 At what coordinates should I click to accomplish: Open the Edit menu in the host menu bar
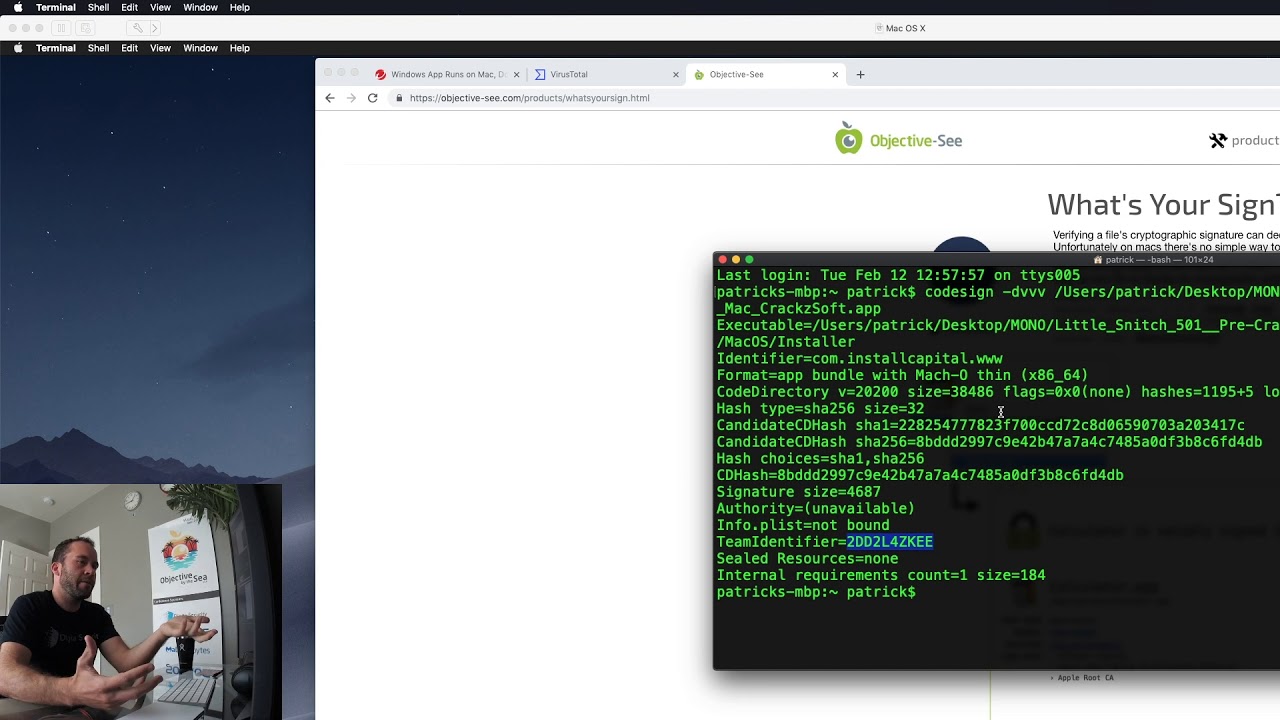click(x=130, y=7)
